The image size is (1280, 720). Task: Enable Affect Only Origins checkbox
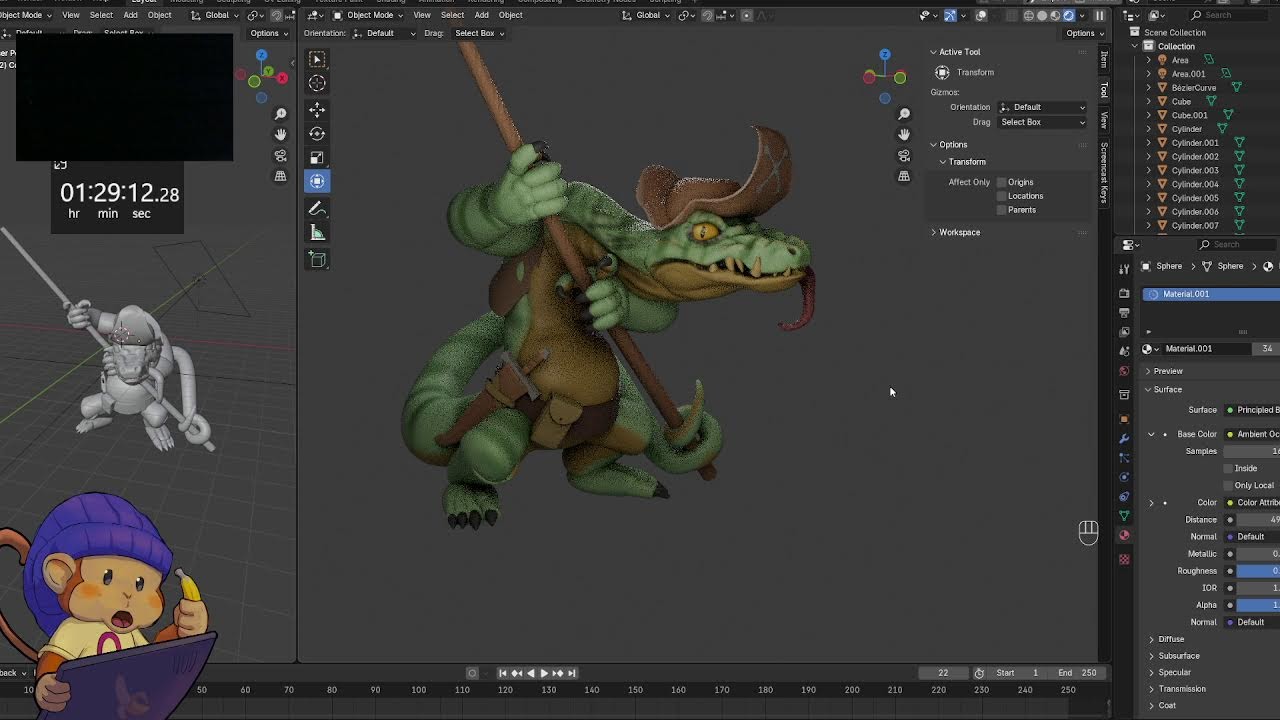[x=1001, y=182]
